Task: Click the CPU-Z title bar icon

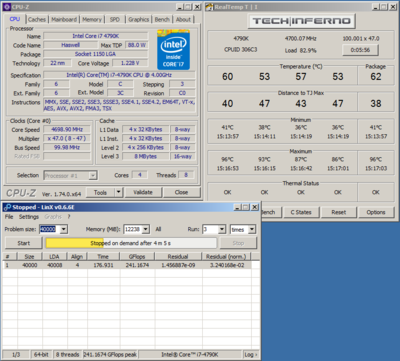Action: (x=7, y=7)
